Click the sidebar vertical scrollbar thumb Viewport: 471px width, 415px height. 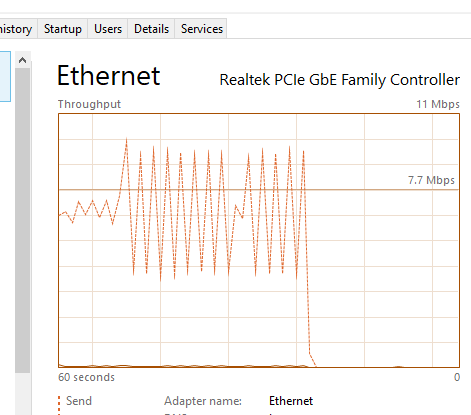22,220
